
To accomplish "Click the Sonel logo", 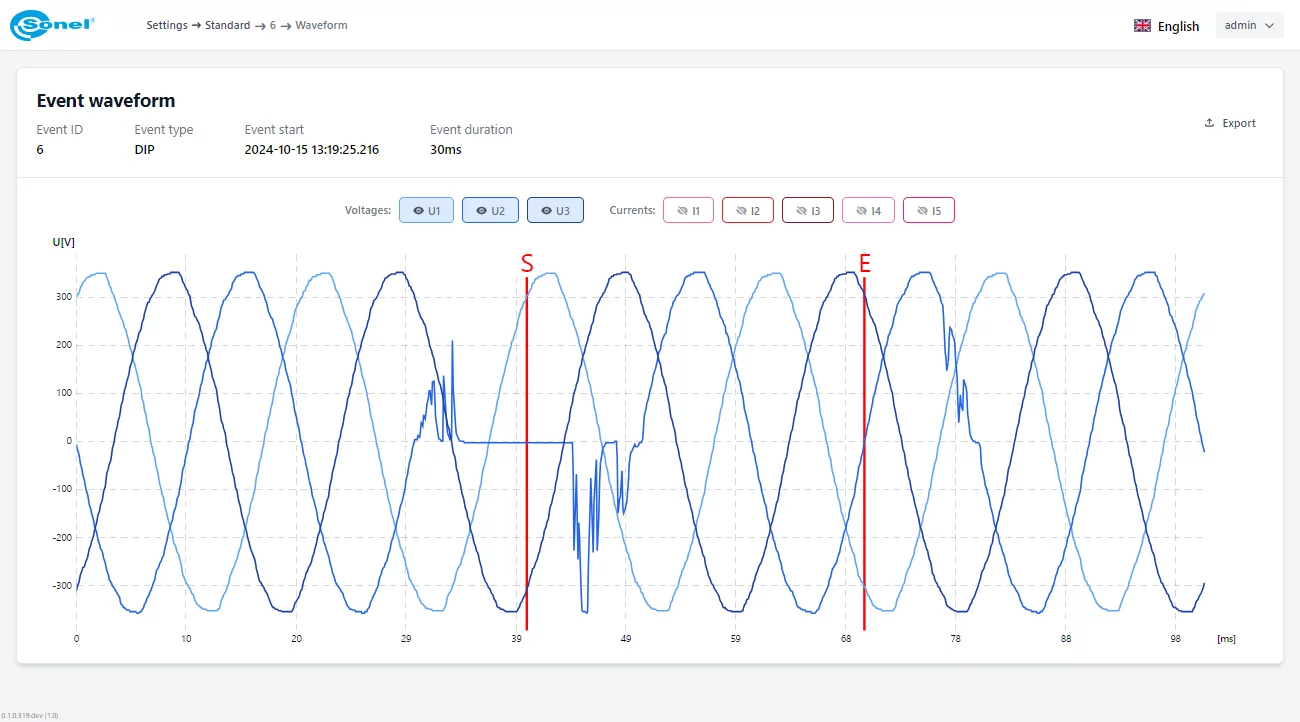I will point(52,26).
